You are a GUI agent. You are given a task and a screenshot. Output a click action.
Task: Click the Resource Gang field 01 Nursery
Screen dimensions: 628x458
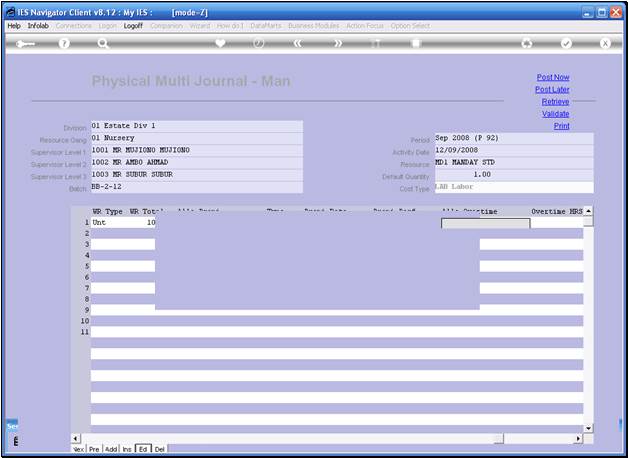(x=197, y=138)
